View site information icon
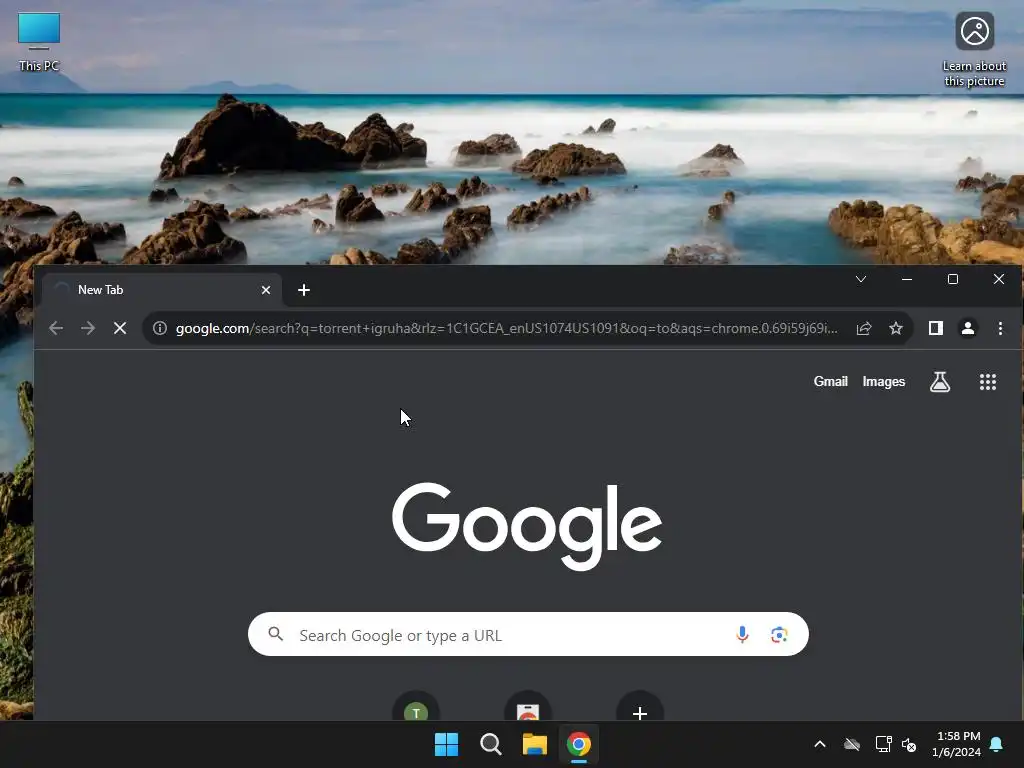This screenshot has width=1024, height=768. click(x=160, y=328)
